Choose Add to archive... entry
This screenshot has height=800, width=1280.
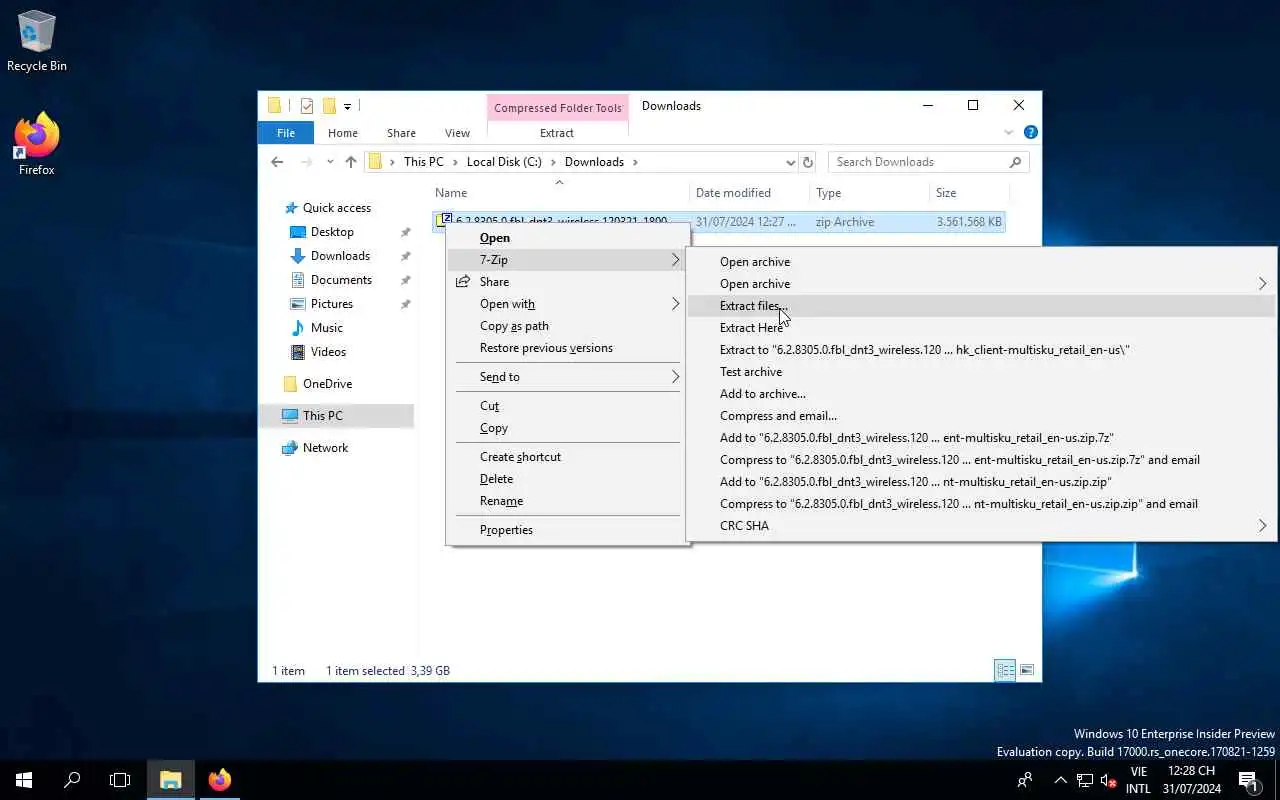pos(981,394)
